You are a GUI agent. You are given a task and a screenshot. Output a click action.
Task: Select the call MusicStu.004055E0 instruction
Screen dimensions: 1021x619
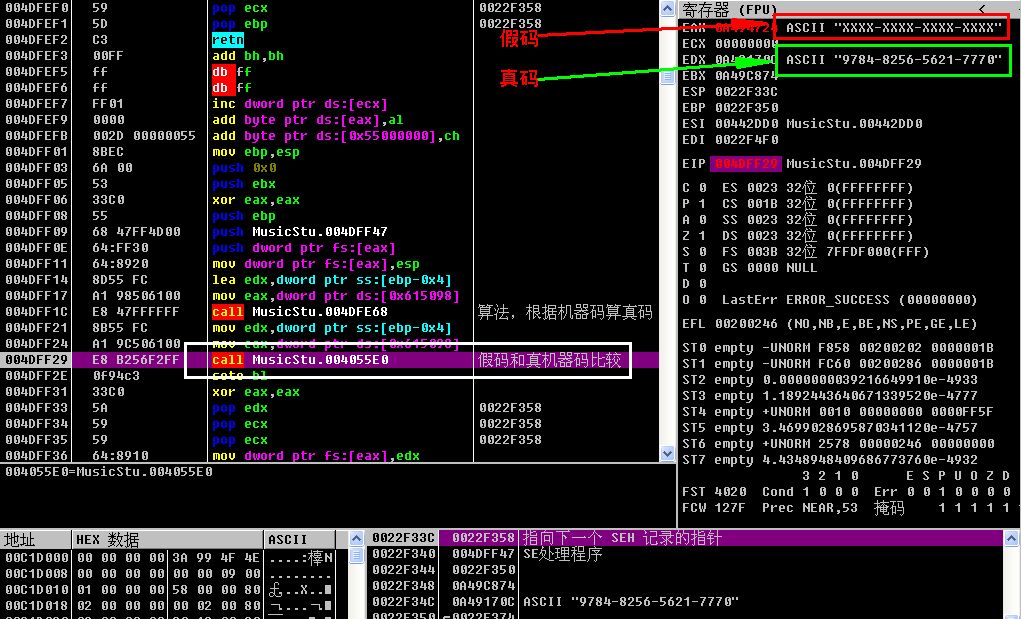[300, 360]
